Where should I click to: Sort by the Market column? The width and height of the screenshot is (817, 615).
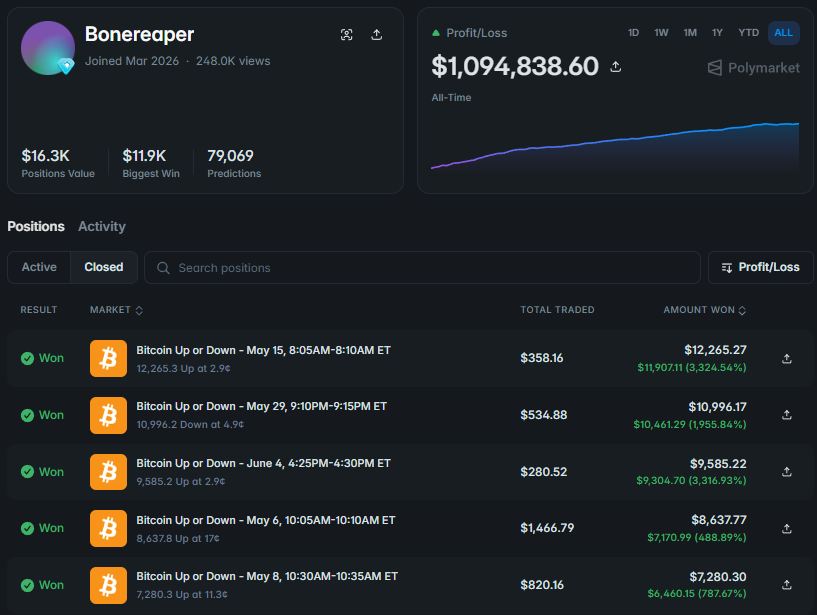point(116,310)
